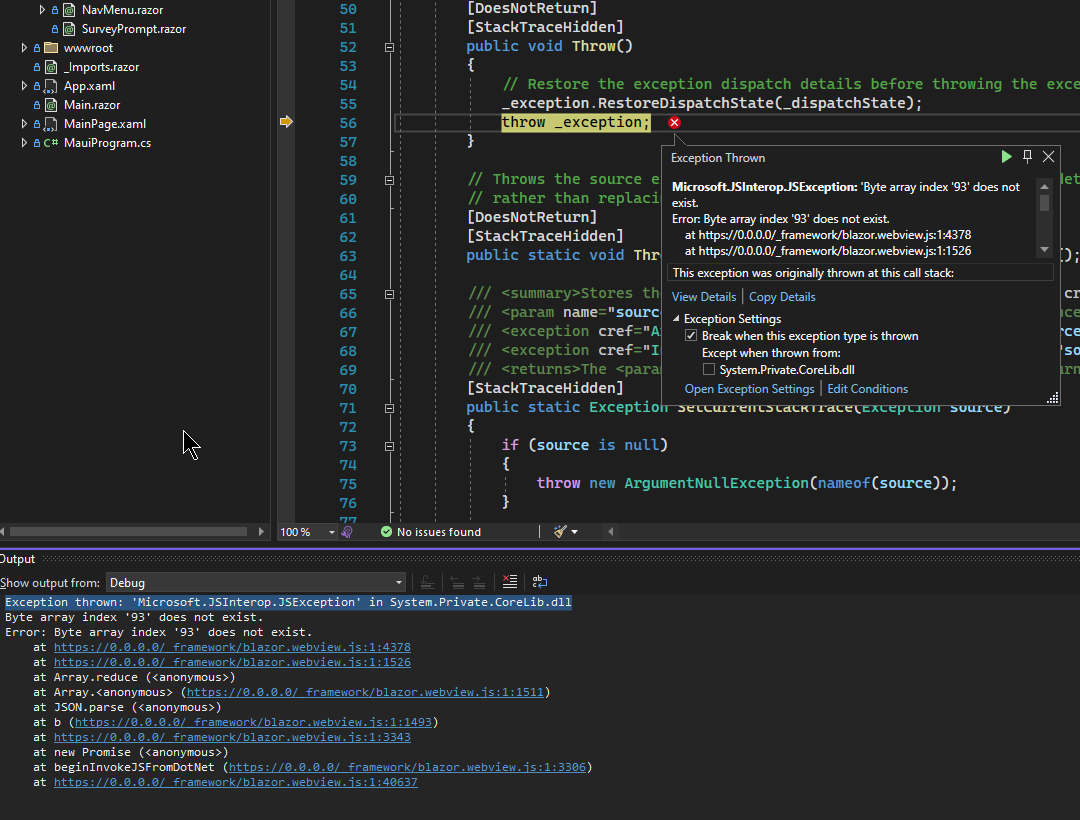Click the MauiProgram.cs C# file icon
1080x820 pixels.
point(51,143)
